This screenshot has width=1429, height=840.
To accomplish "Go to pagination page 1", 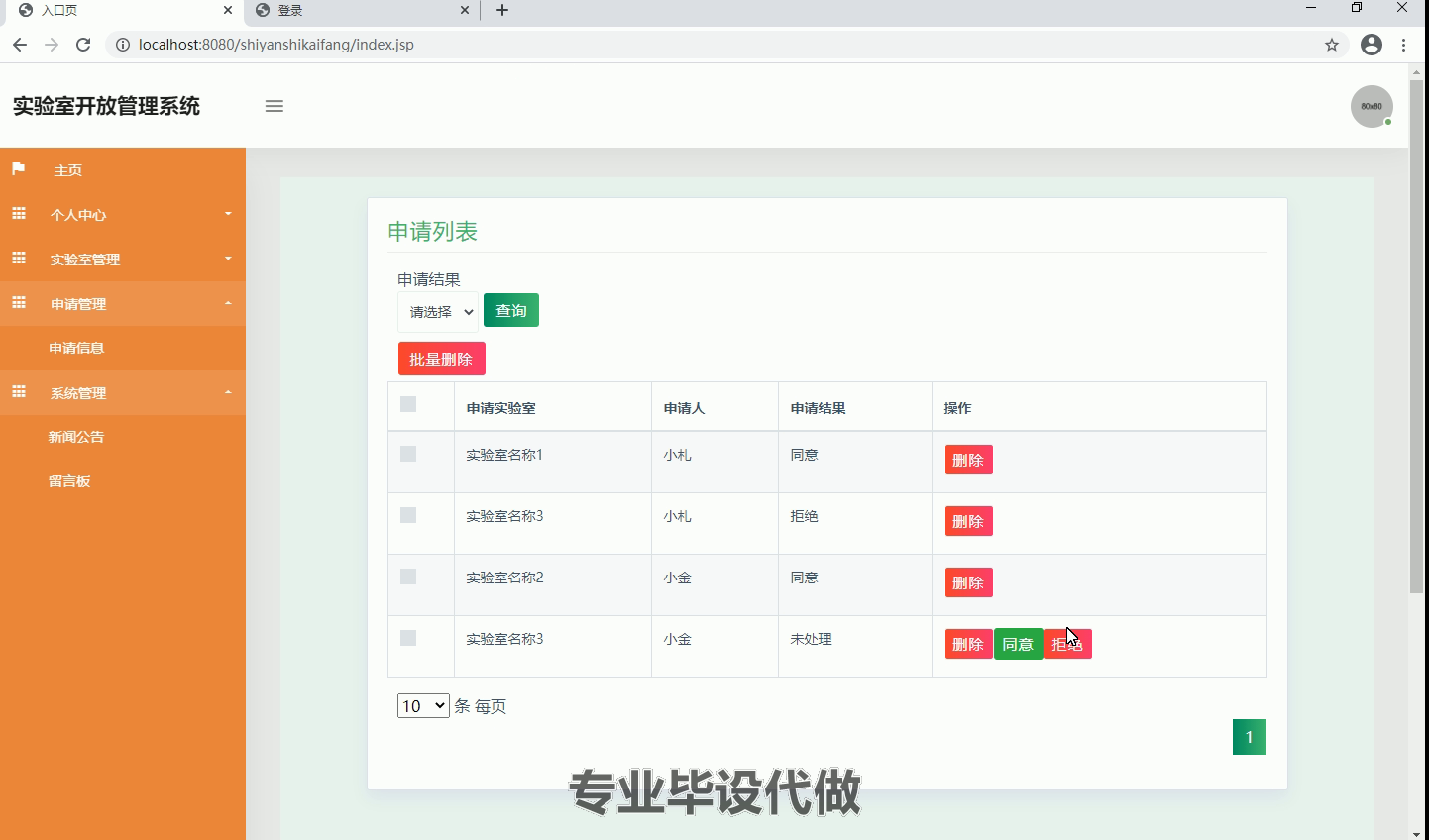I will tap(1249, 736).
